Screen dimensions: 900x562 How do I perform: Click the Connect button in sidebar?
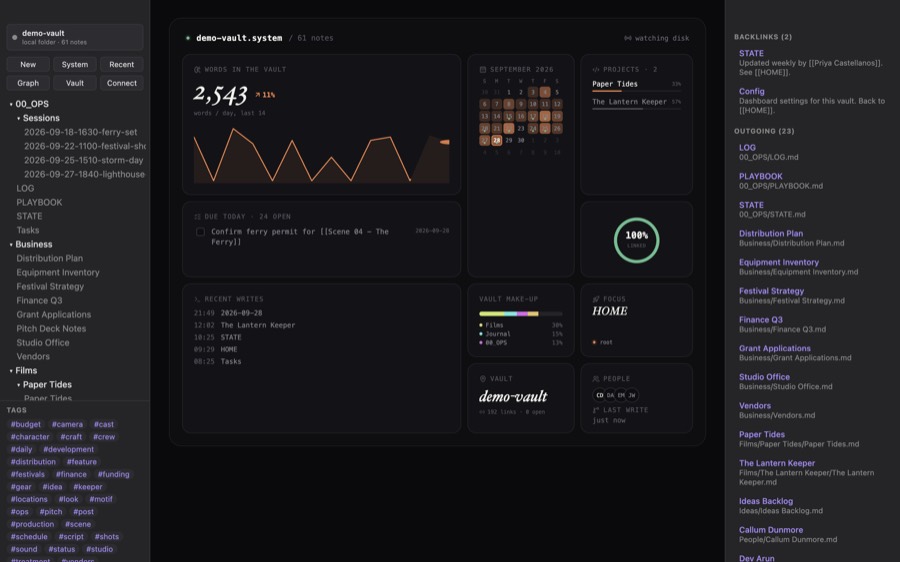[122, 83]
